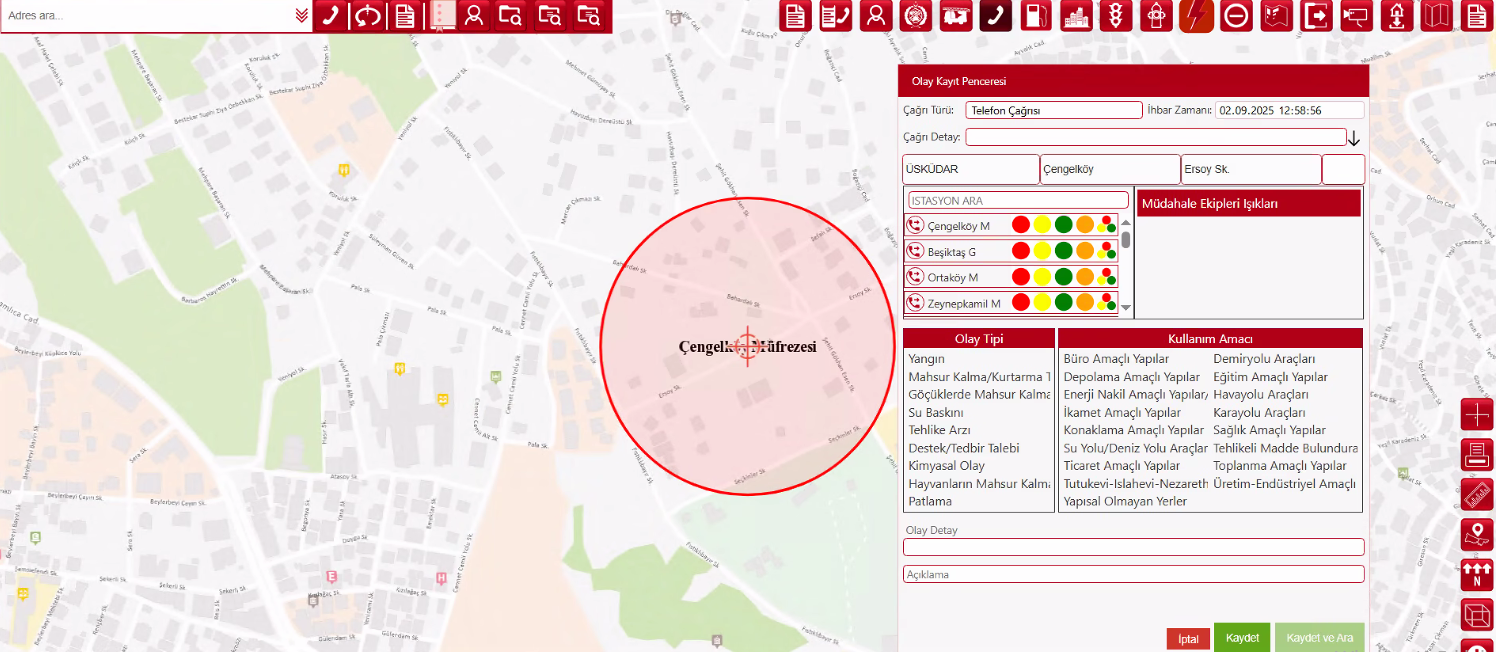The image size is (1496, 652).
Task: Select Sağlık Amaçlı Yapılar usage
Action: coord(1269,430)
